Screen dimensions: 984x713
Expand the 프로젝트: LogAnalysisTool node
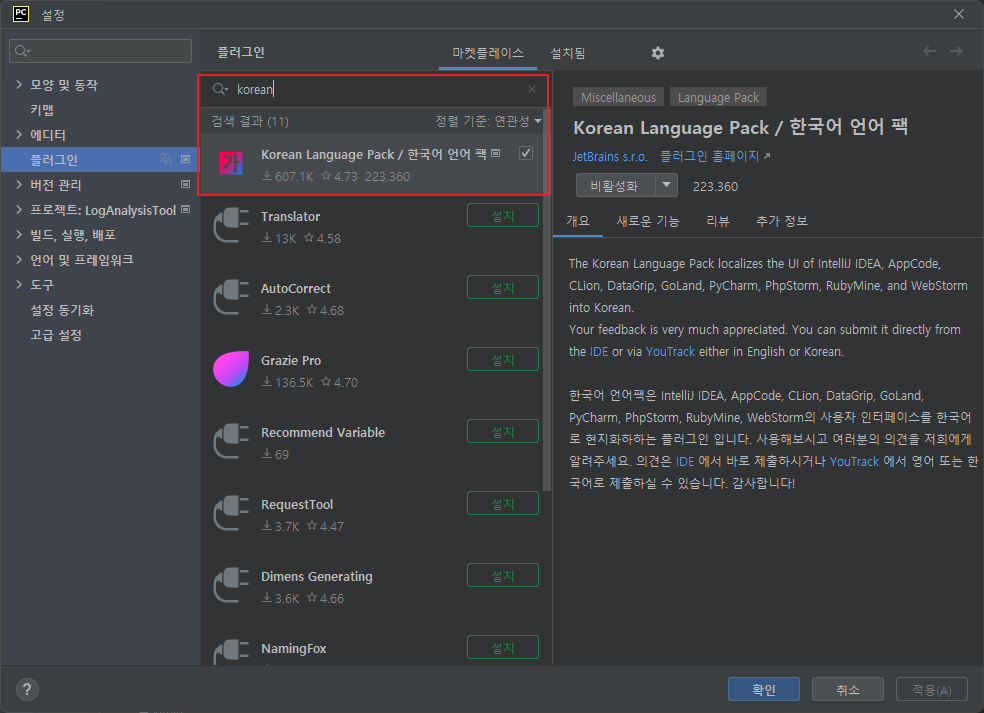[19, 210]
